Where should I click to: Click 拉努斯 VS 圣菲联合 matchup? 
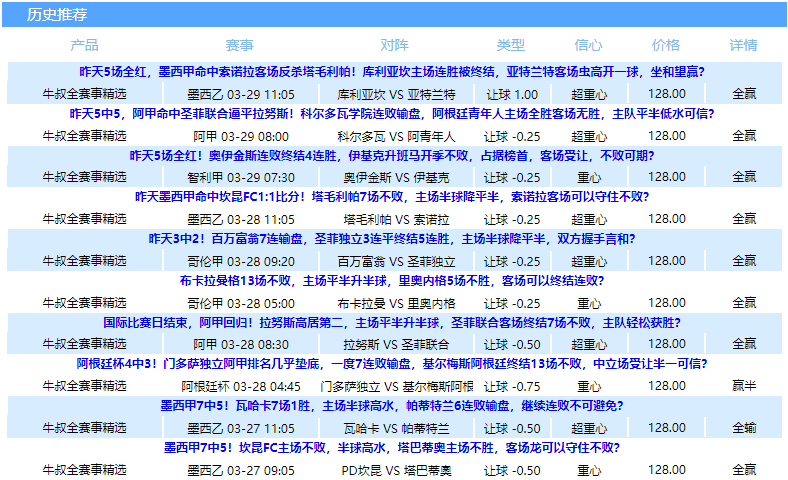pos(397,345)
